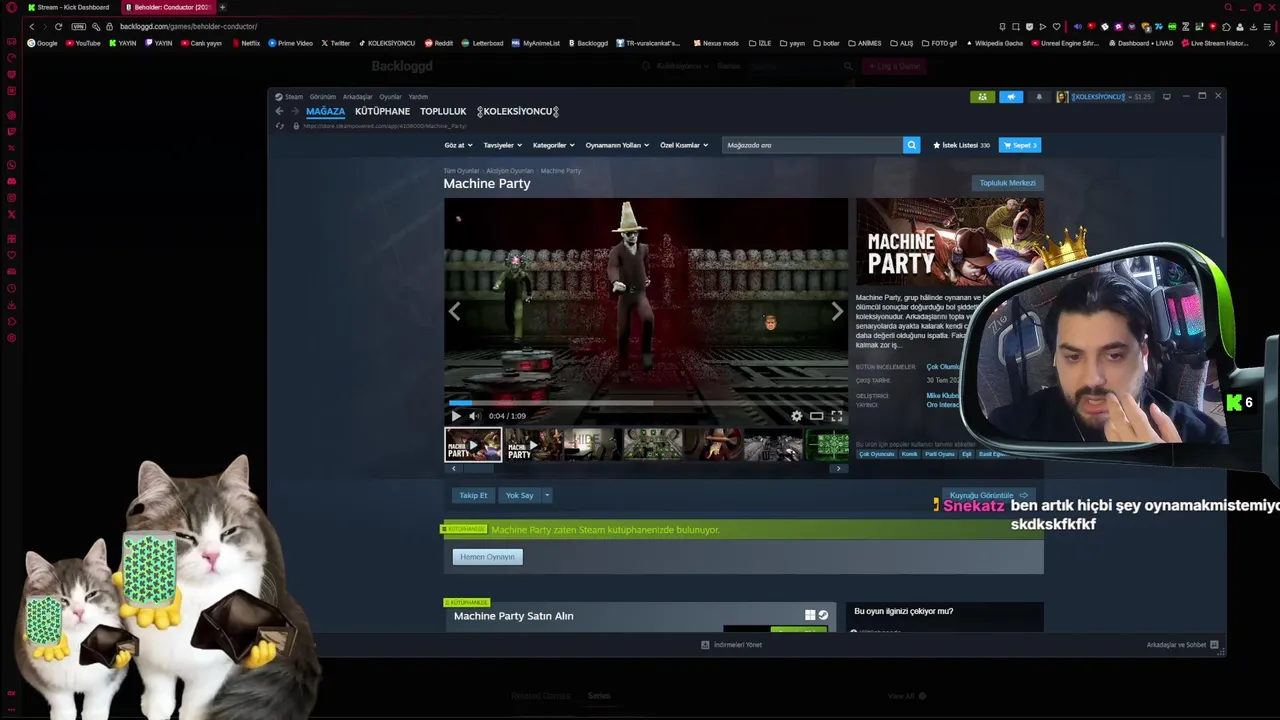Open Oynamanın Yolları dropdown
The width and height of the screenshot is (1280, 720).
(617, 145)
